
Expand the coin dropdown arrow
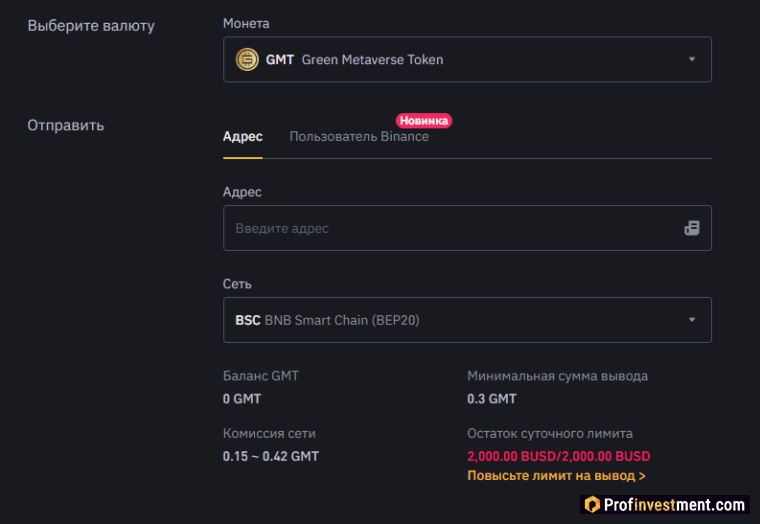pos(692,59)
